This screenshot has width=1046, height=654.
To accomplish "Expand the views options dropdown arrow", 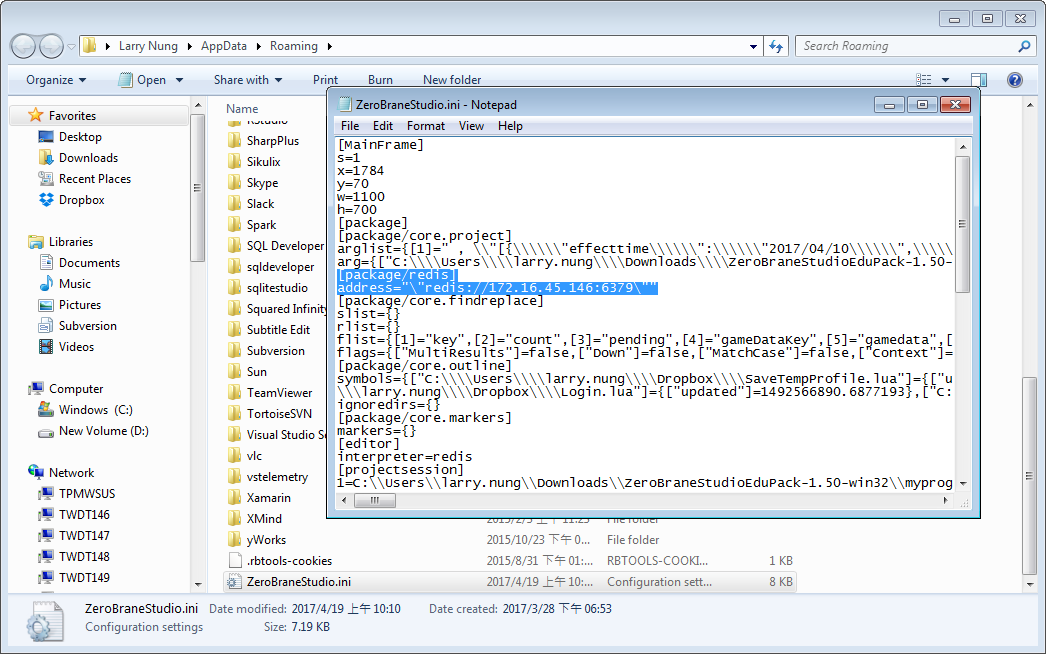I will pos(945,80).
